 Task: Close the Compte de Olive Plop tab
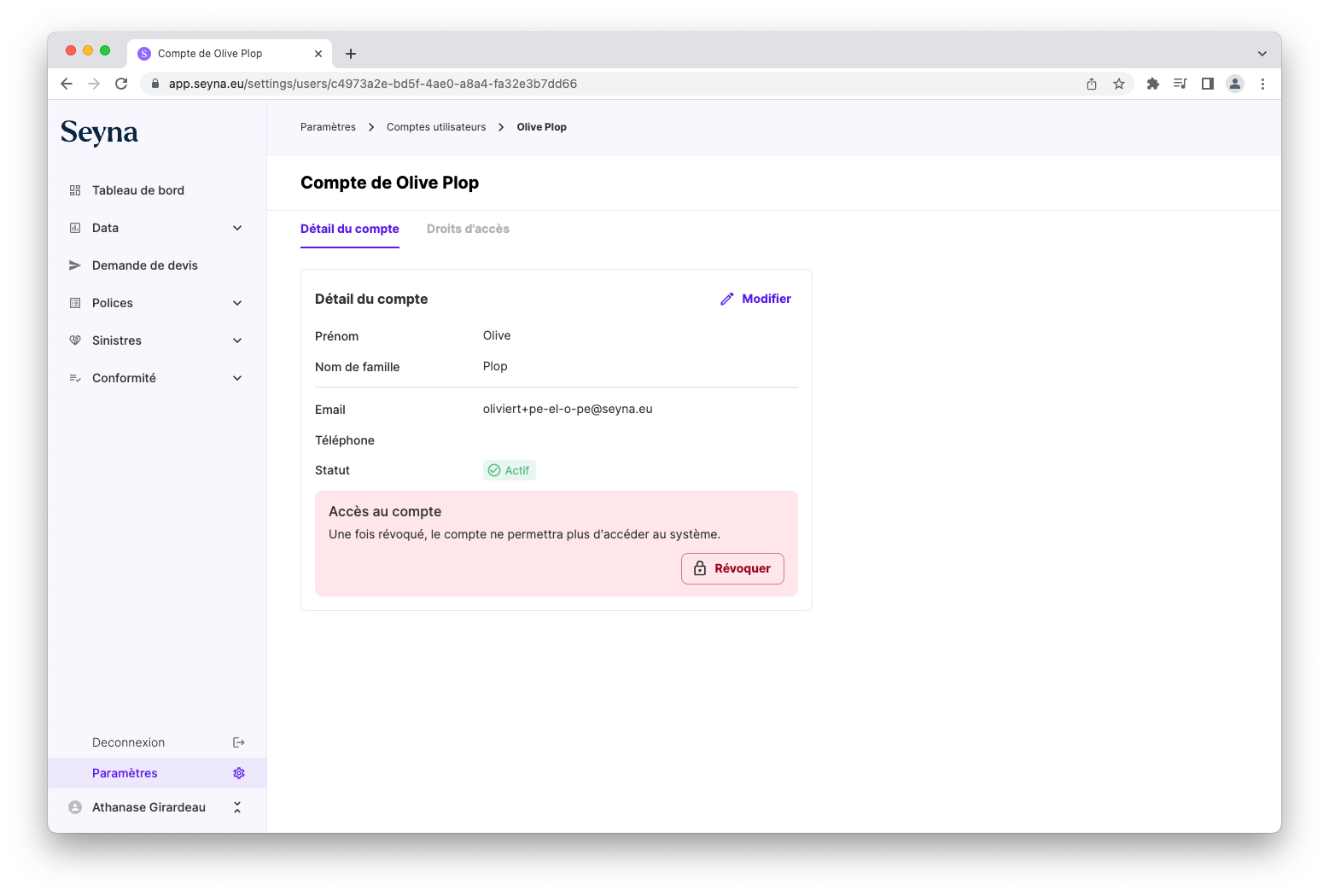(318, 54)
